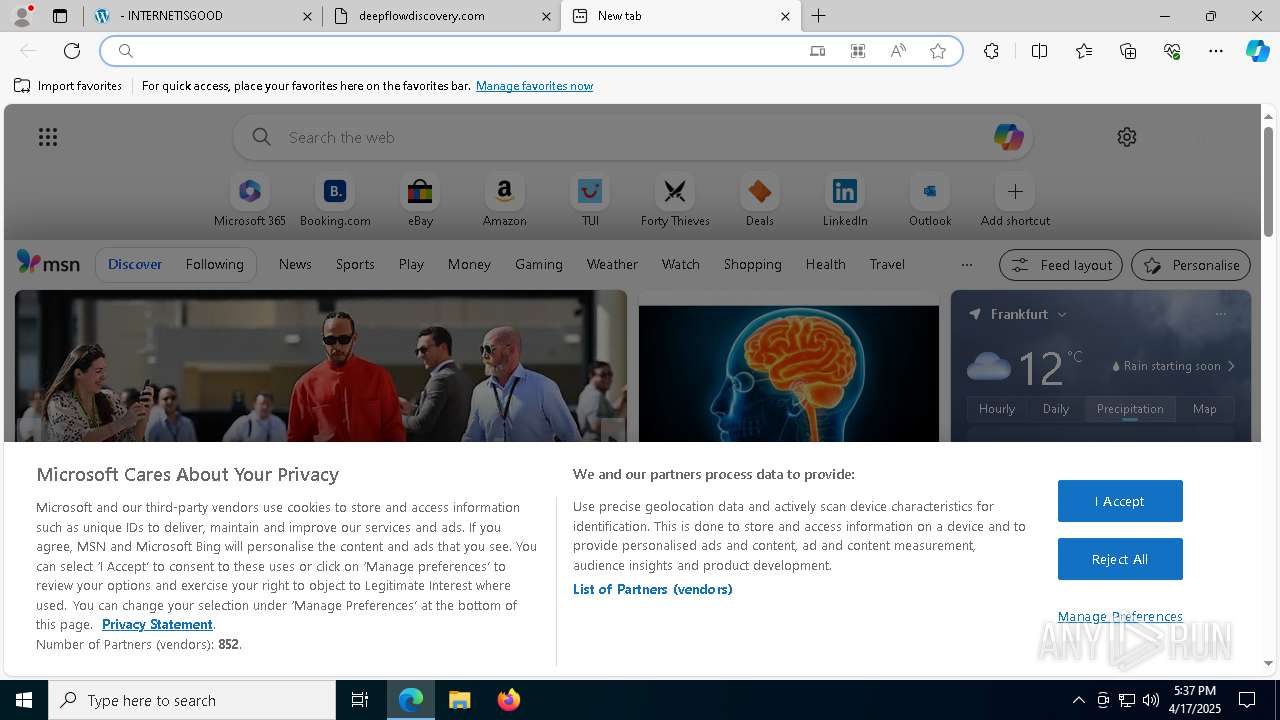Add this page to favorites star
Screen dimensions: 1280x720
[x=938, y=51]
